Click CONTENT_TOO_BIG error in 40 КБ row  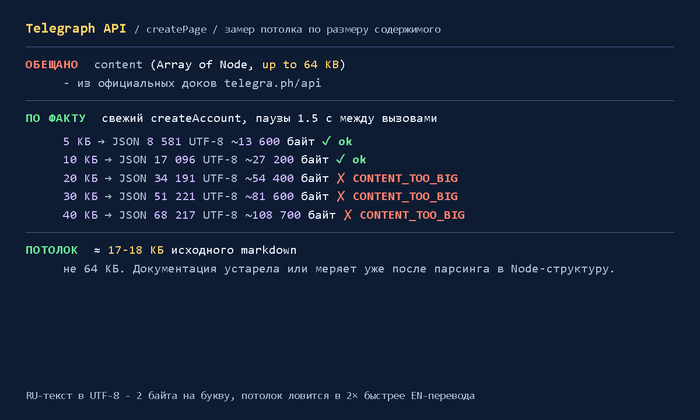coord(412,216)
